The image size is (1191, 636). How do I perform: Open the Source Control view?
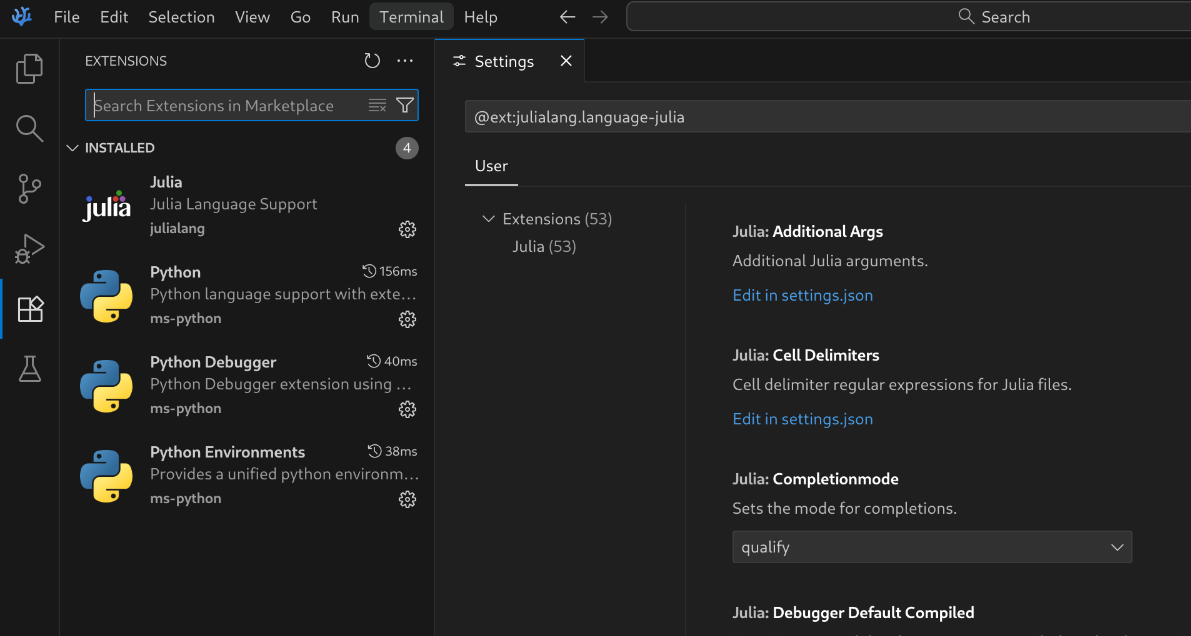pyautogui.click(x=30, y=188)
